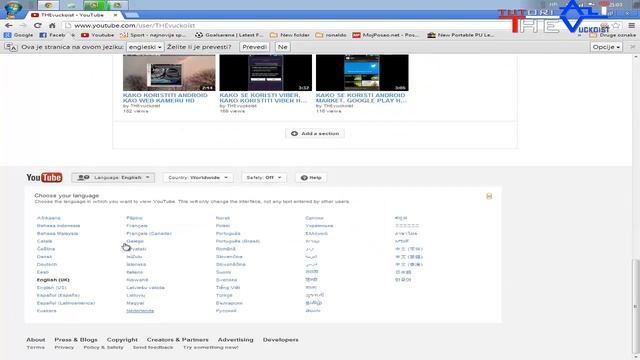Open the New folder bookmark folder
Image resolution: width=640 pixels, height=360 pixels.
click(290, 35)
